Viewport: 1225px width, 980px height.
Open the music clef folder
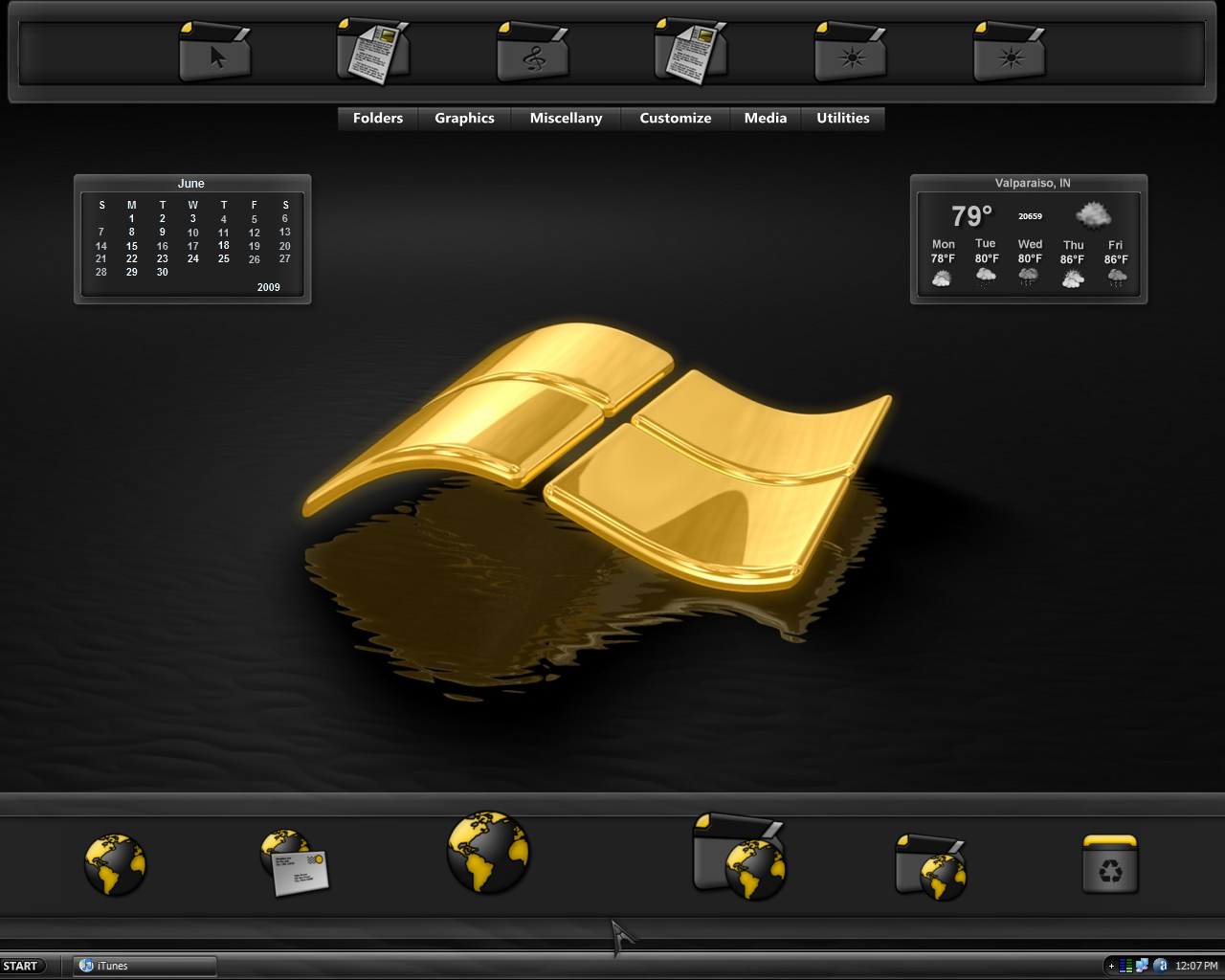pyautogui.click(x=533, y=52)
